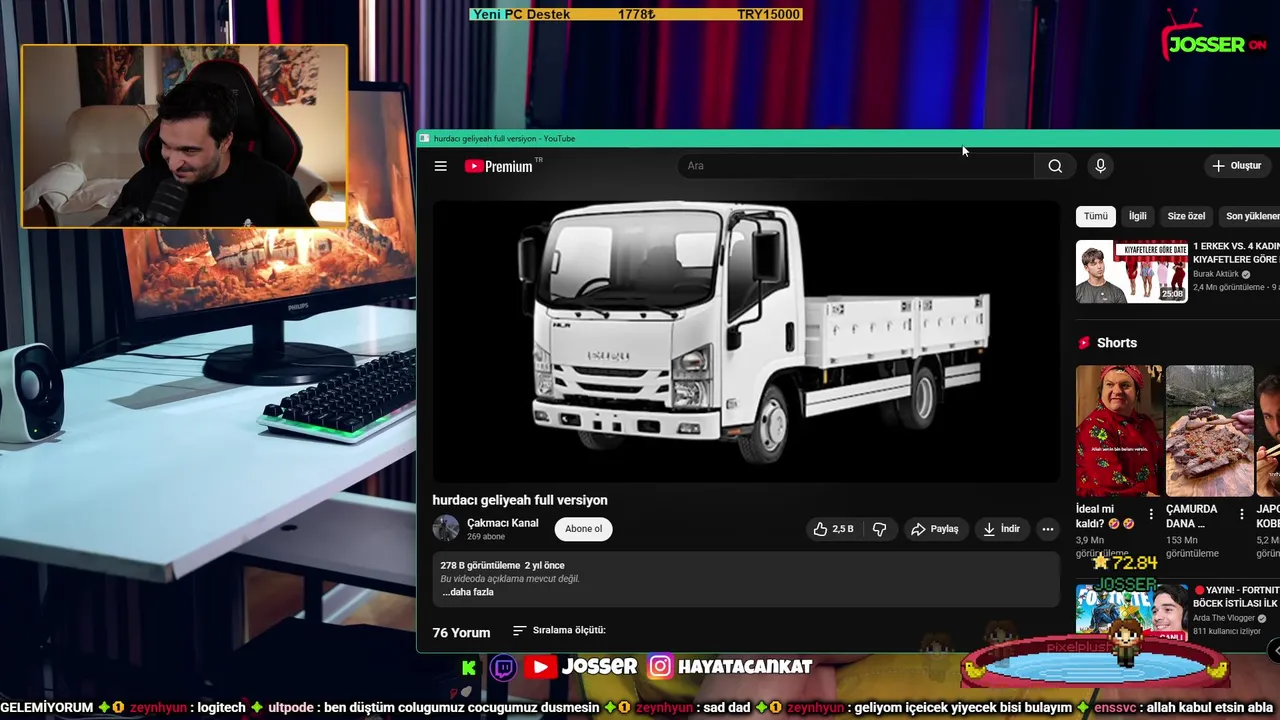Click the Instagram icon in overlay bar
Screen dimensions: 1280x720
point(660,666)
